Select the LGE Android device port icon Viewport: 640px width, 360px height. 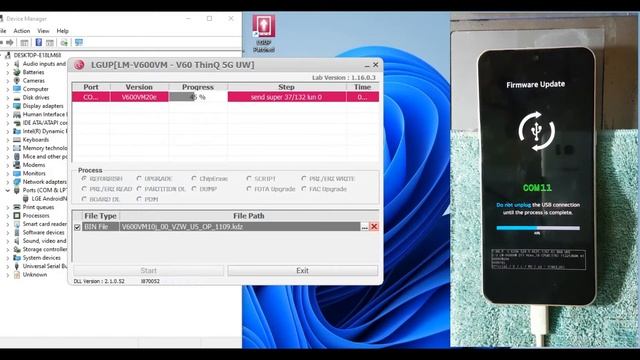click(x=26, y=199)
